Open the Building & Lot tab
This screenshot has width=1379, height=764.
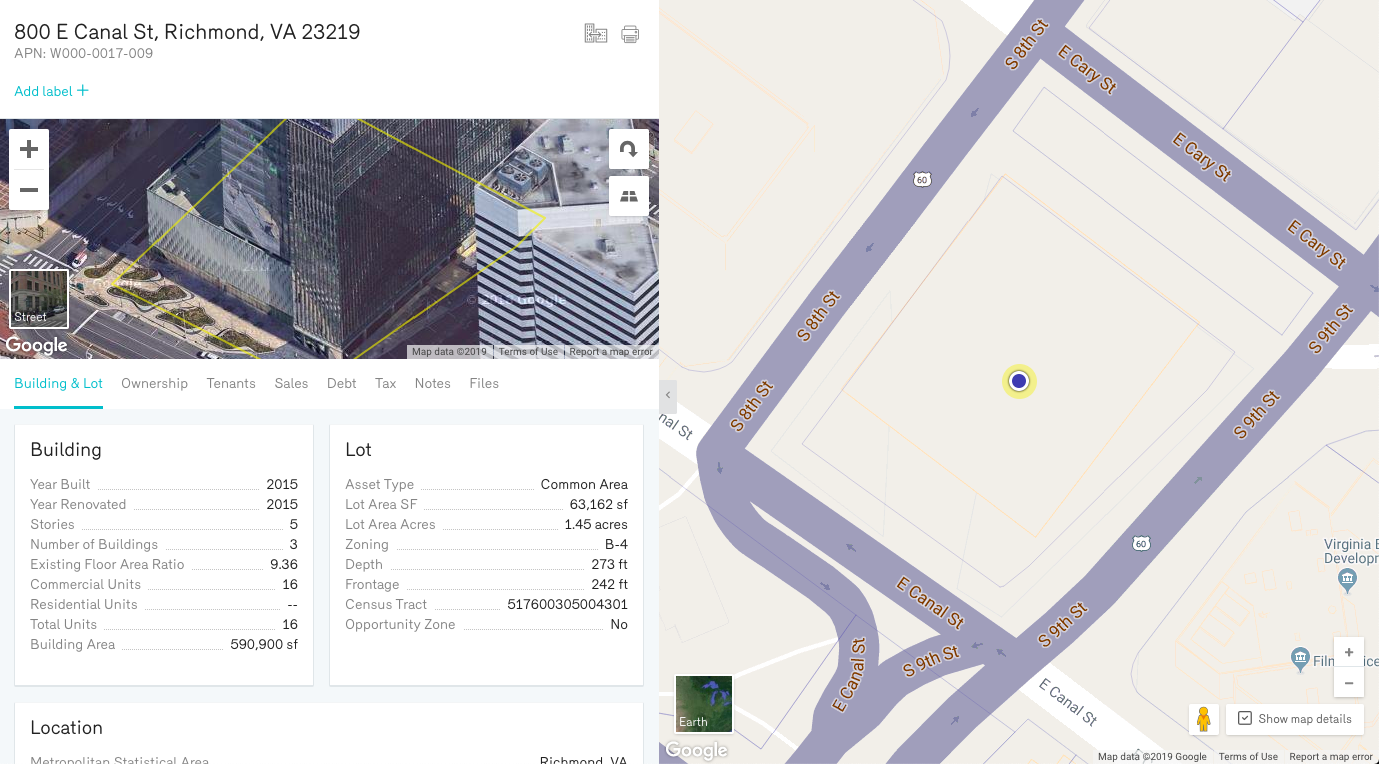point(58,383)
